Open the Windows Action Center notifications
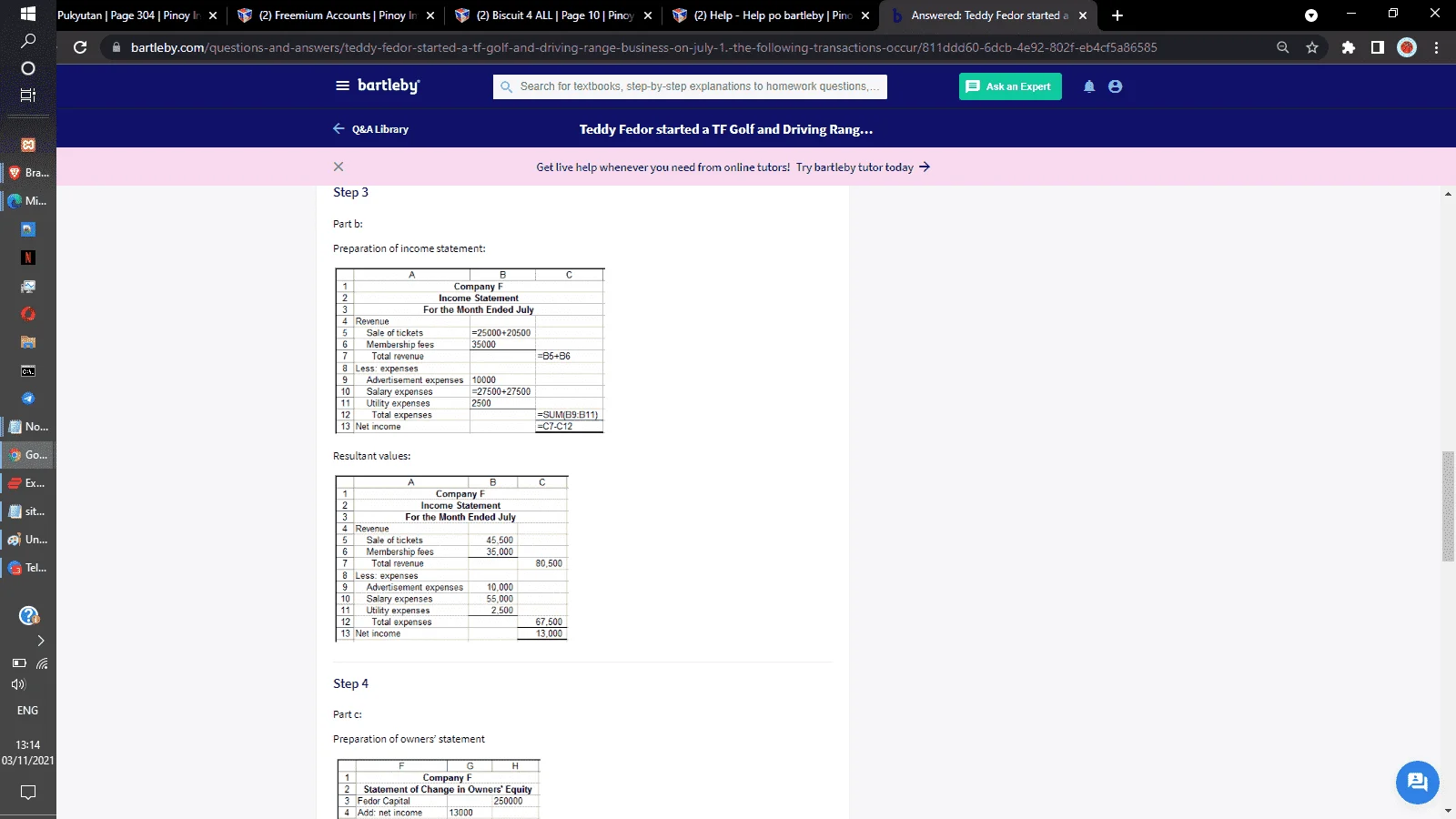This screenshot has width=1456, height=819. click(x=28, y=793)
